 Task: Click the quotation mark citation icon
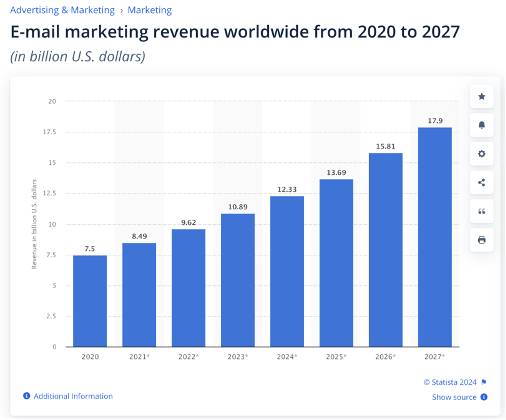pyautogui.click(x=481, y=211)
